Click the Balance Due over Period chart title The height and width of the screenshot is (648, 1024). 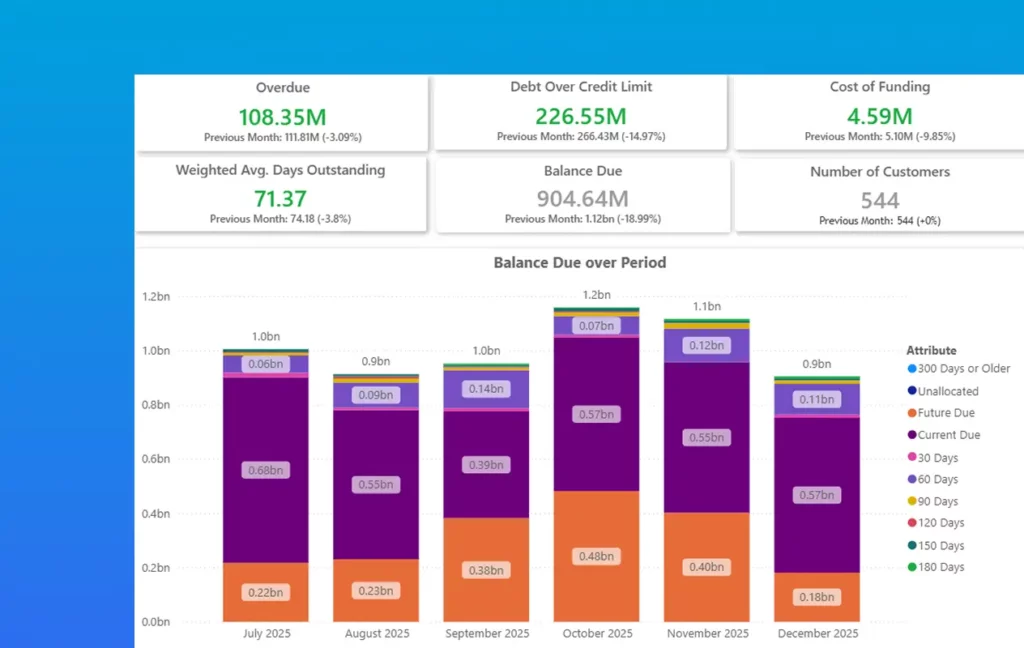point(580,263)
